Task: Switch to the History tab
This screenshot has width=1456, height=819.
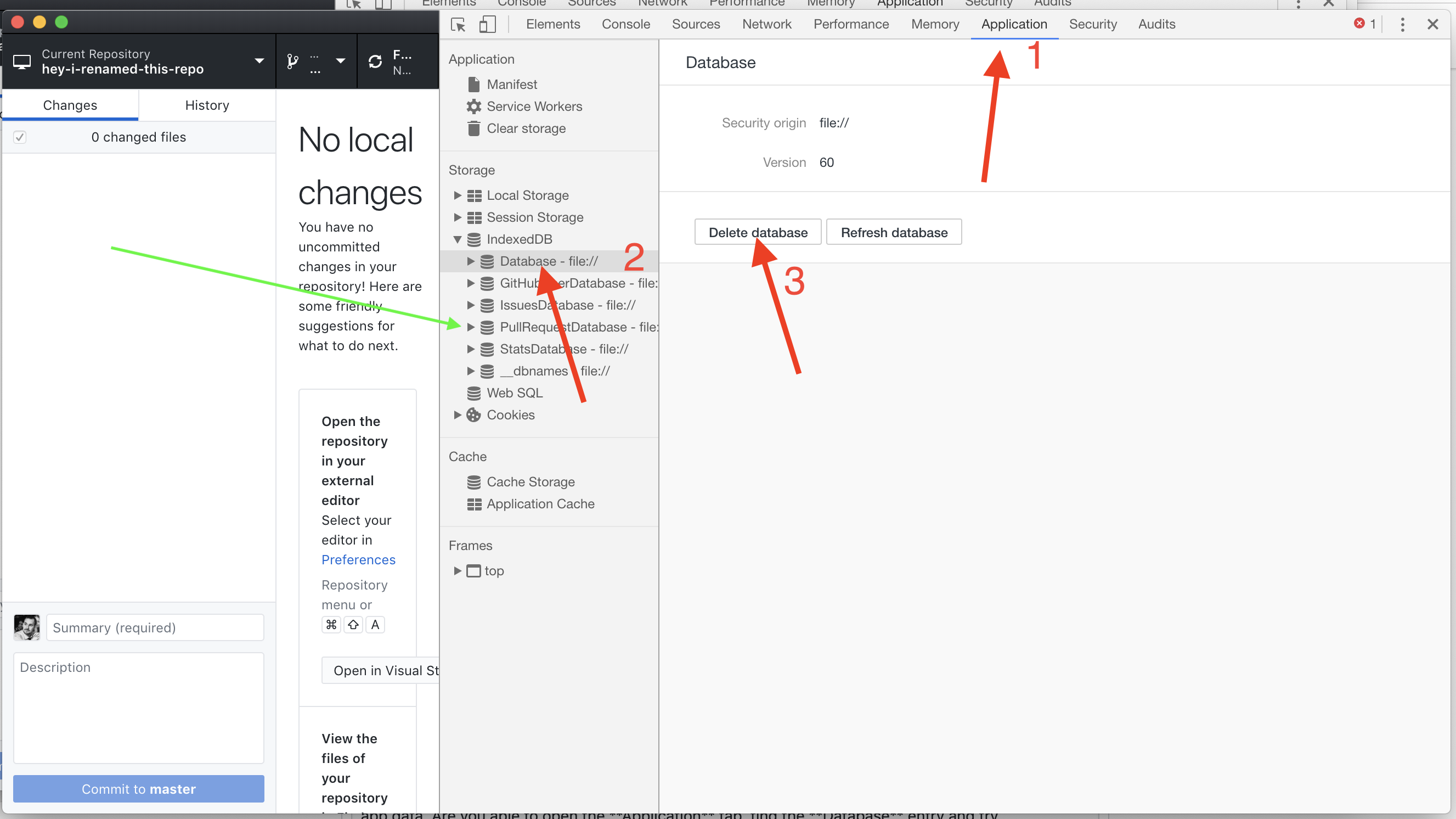Action: pyautogui.click(x=207, y=105)
